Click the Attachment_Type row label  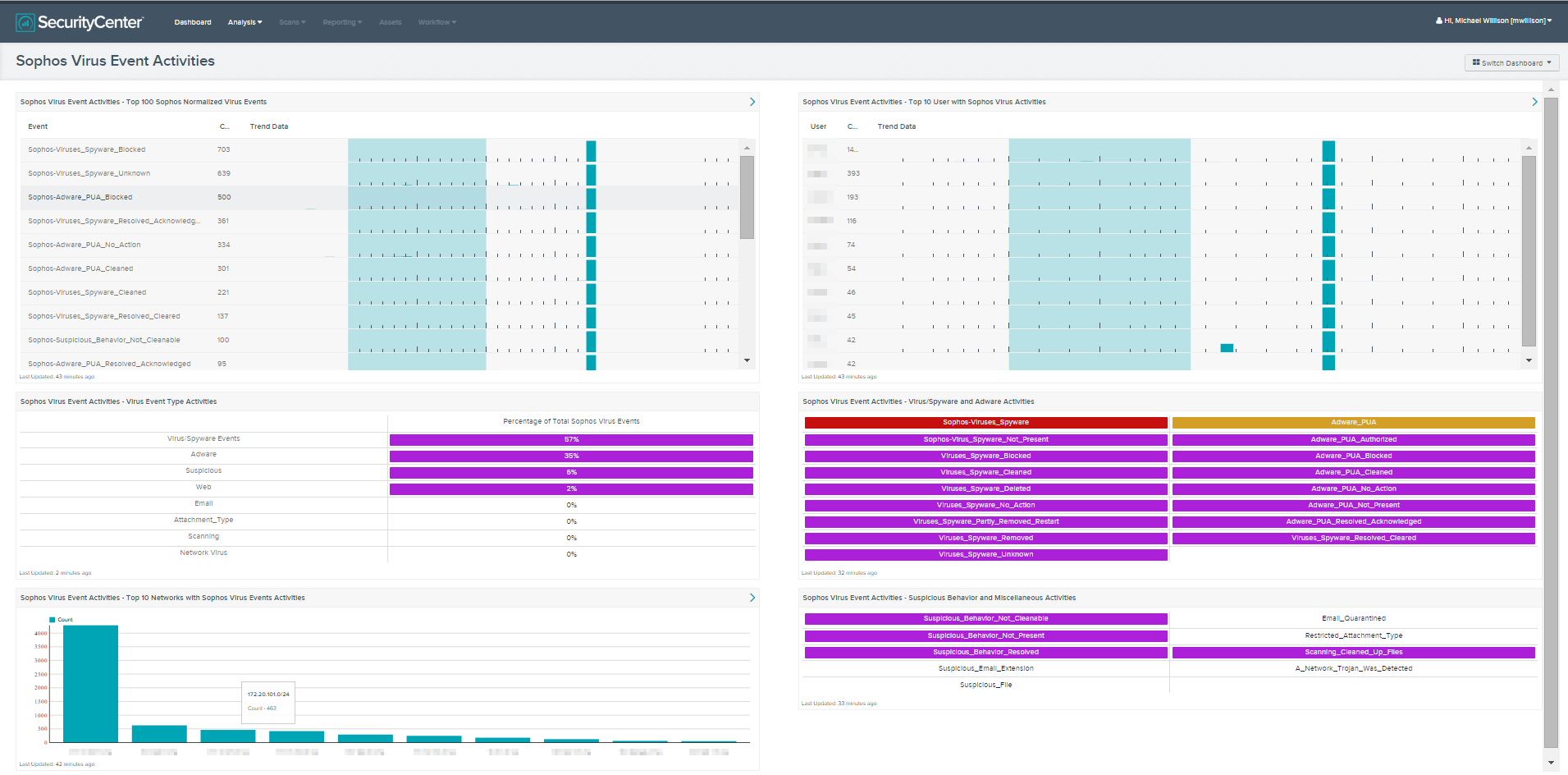[x=203, y=520]
